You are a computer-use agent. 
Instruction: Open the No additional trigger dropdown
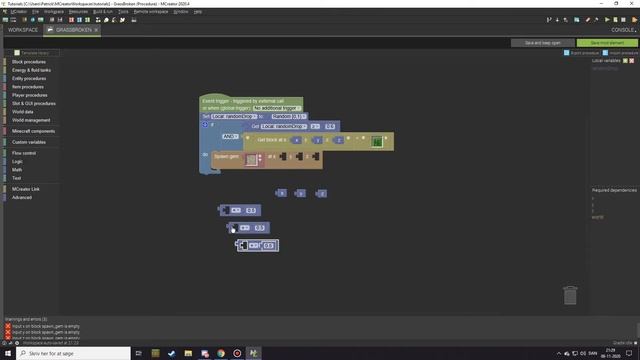coord(277,108)
